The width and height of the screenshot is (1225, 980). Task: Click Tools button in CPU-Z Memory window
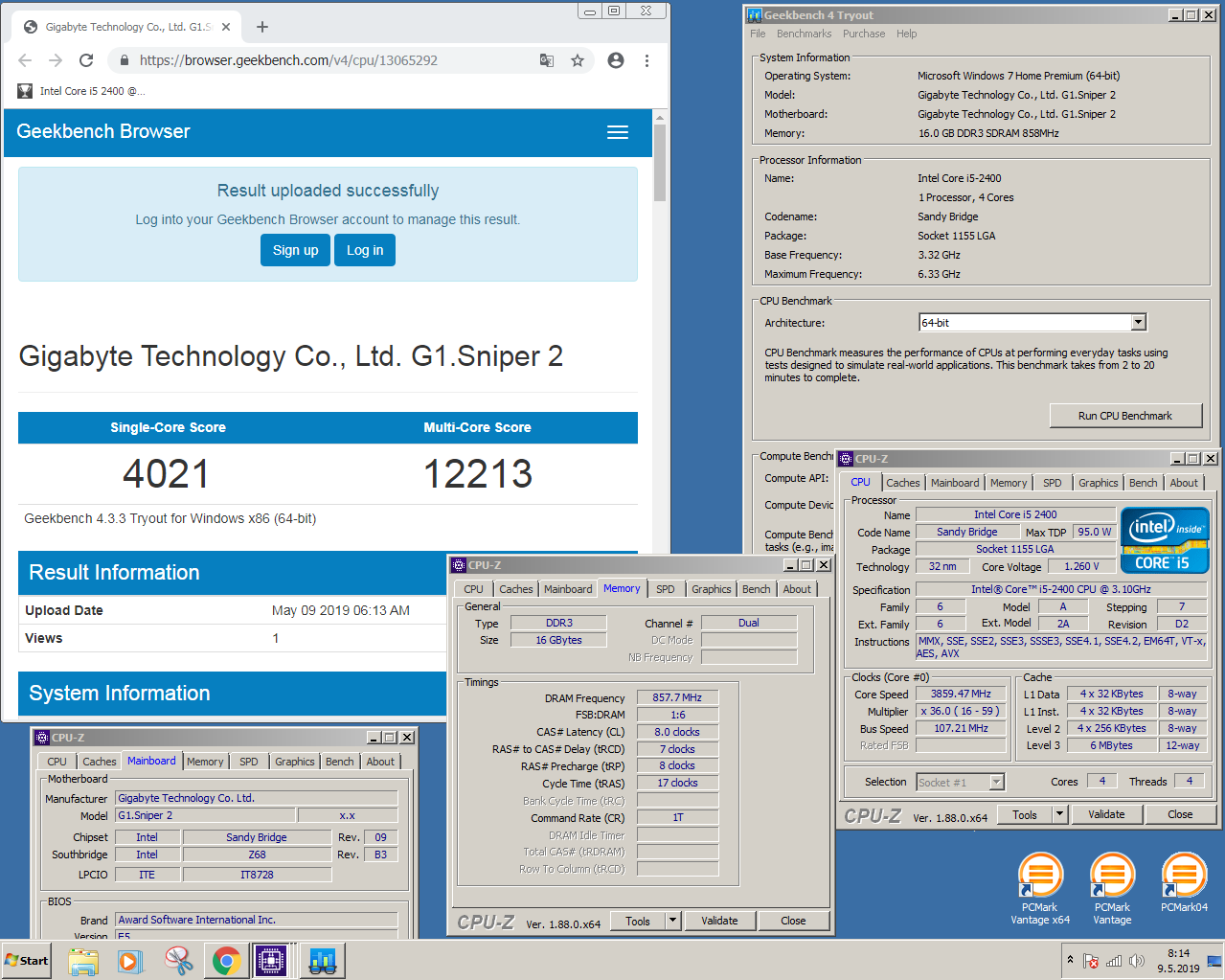638,921
